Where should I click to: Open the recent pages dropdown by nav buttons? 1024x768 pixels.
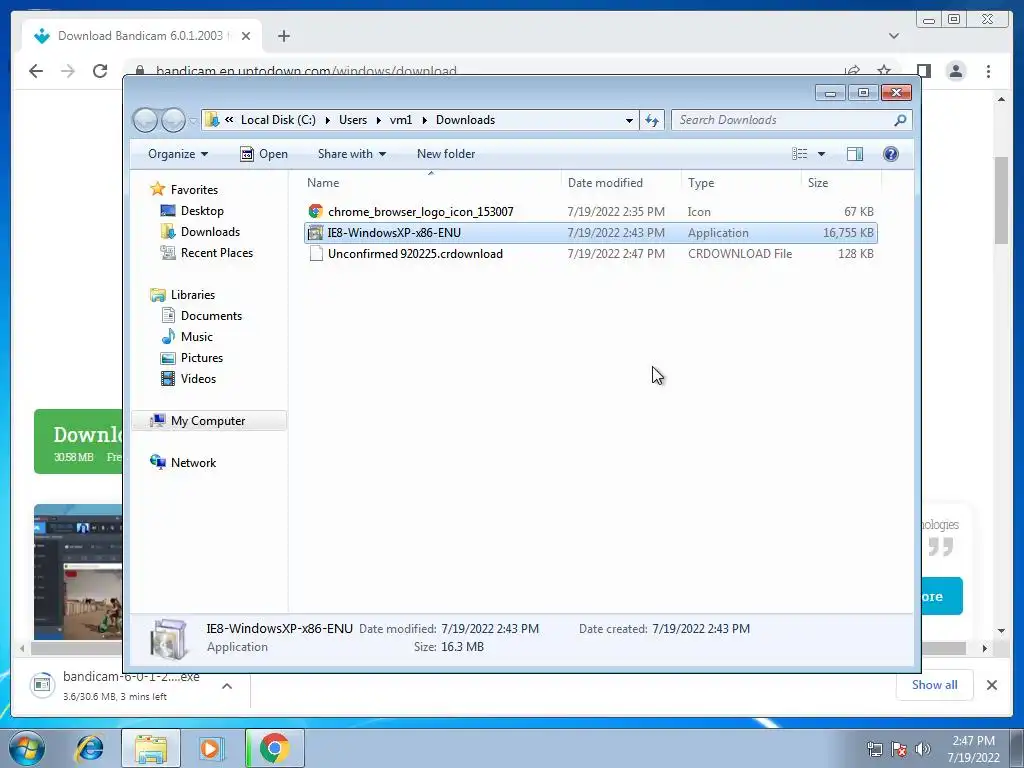(193, 121)
